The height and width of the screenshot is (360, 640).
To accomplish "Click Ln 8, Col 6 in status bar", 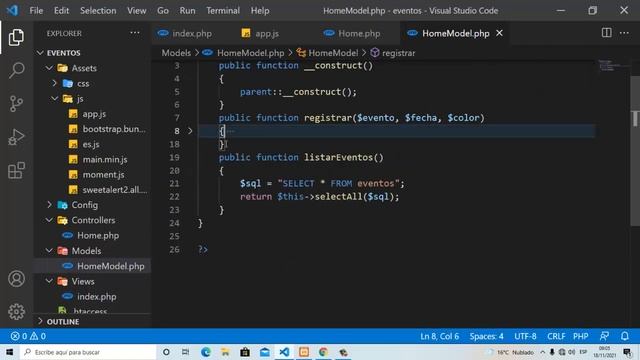I will click(440, 336).
